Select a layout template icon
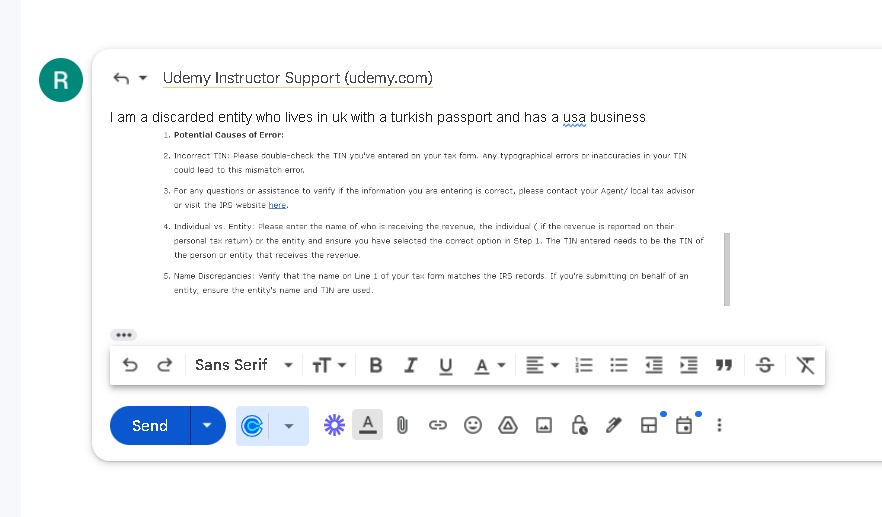 (x=649, y=425)
